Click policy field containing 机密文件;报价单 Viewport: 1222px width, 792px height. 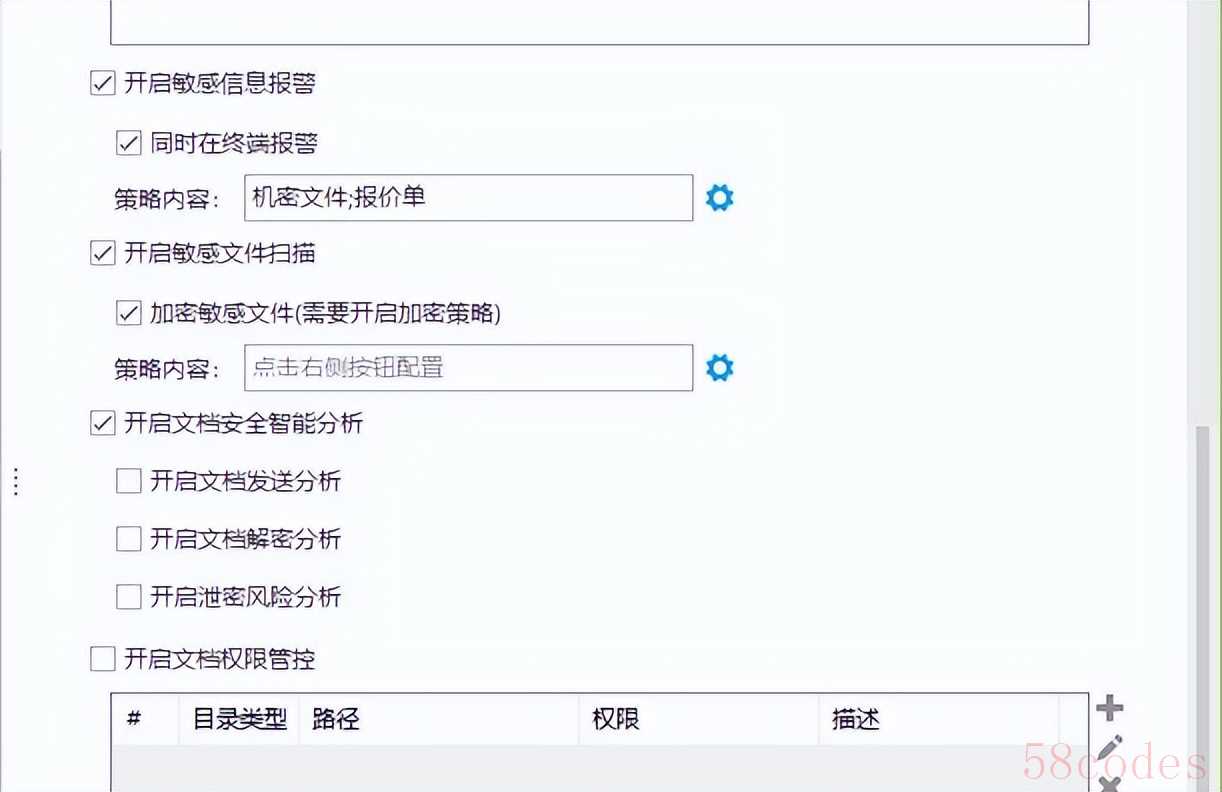(x=468, y=198)
